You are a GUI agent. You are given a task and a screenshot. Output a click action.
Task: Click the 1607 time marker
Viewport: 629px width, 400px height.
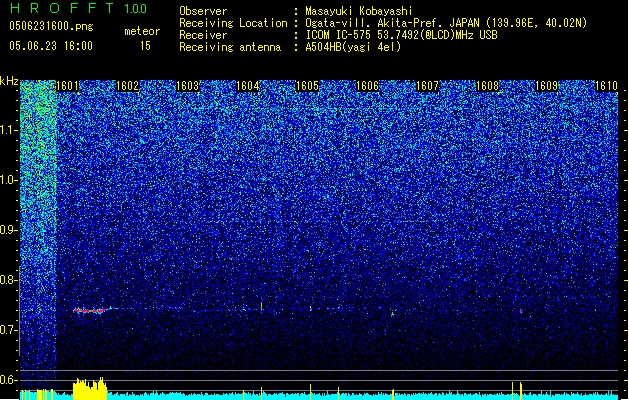[428, 86]
